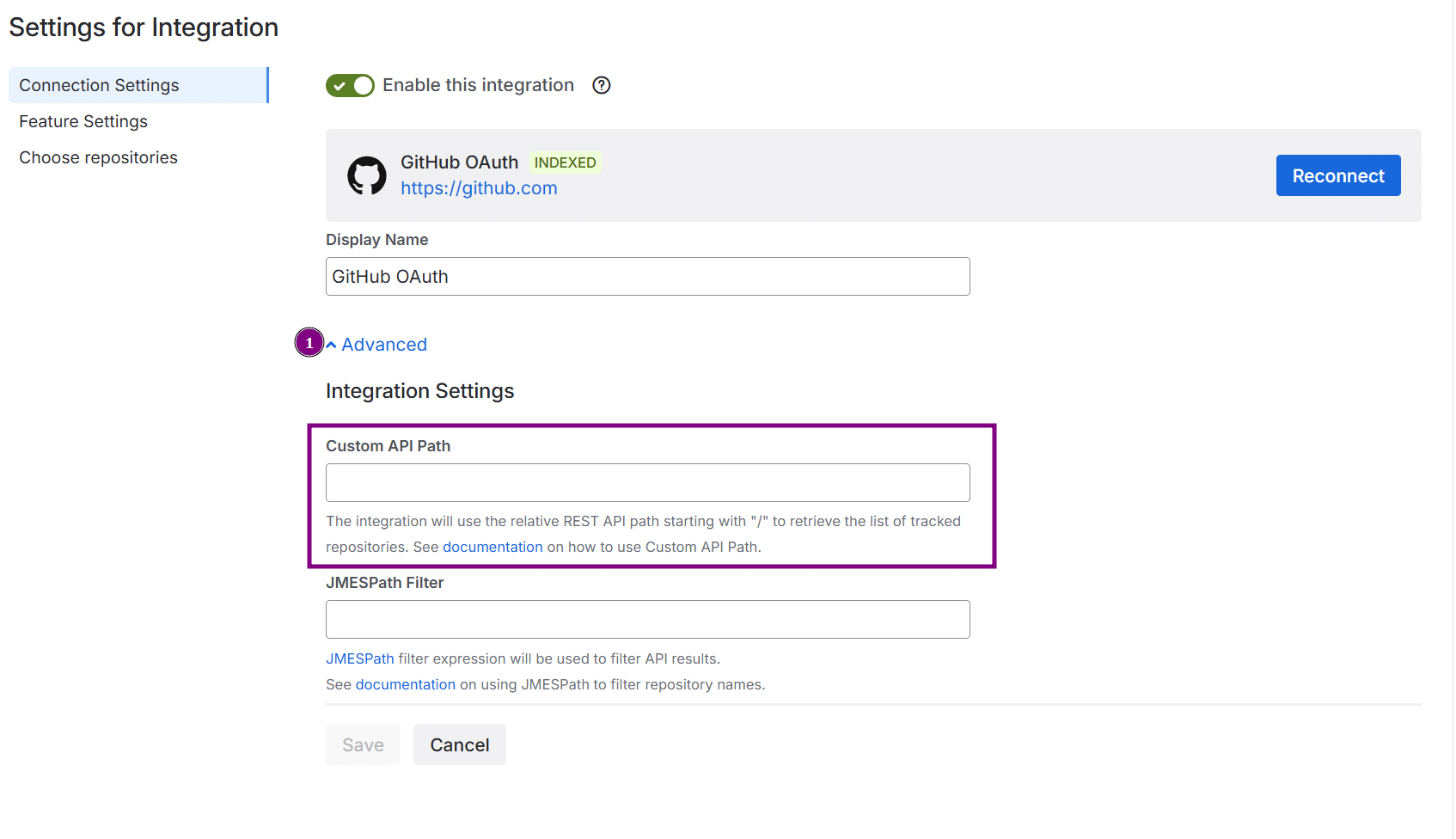Open the https://github.com link
Screen dimensions: 1456x839
479,188
